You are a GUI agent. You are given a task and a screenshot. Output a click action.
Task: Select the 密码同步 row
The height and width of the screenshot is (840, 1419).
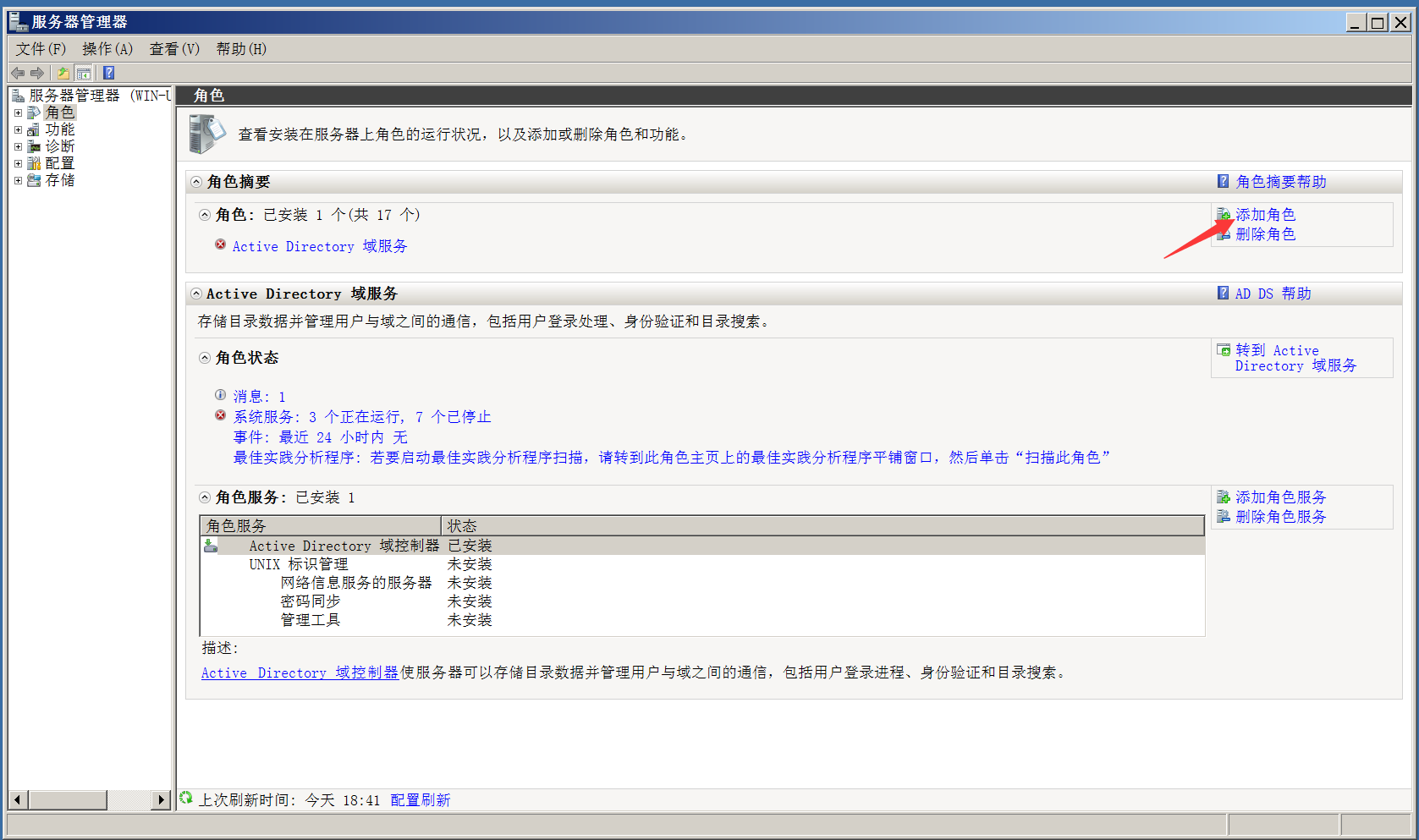click(x=702, y=601)
